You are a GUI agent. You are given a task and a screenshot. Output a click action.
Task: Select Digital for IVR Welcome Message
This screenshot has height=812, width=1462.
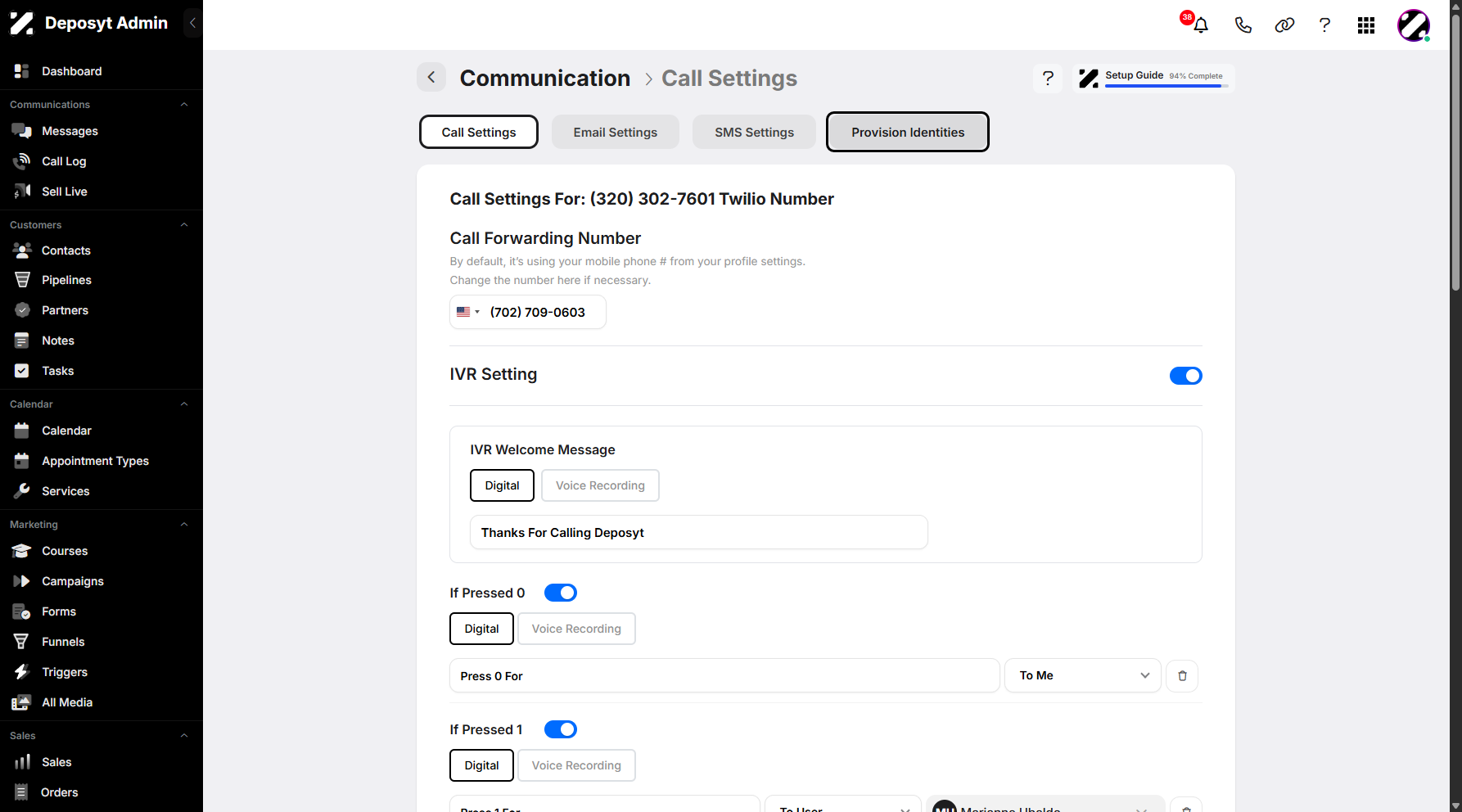502,485
